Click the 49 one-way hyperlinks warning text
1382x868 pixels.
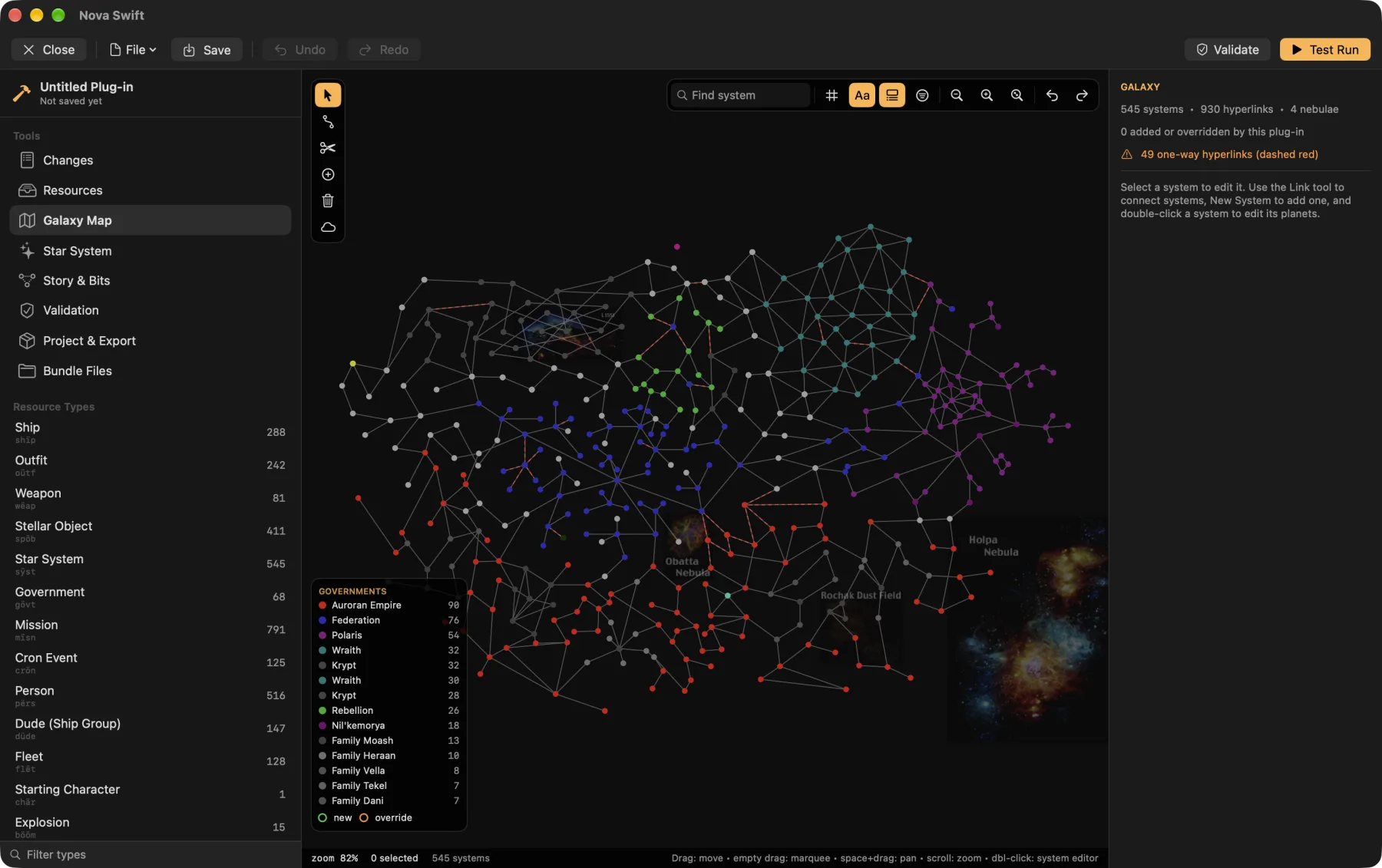(1229, 154)
